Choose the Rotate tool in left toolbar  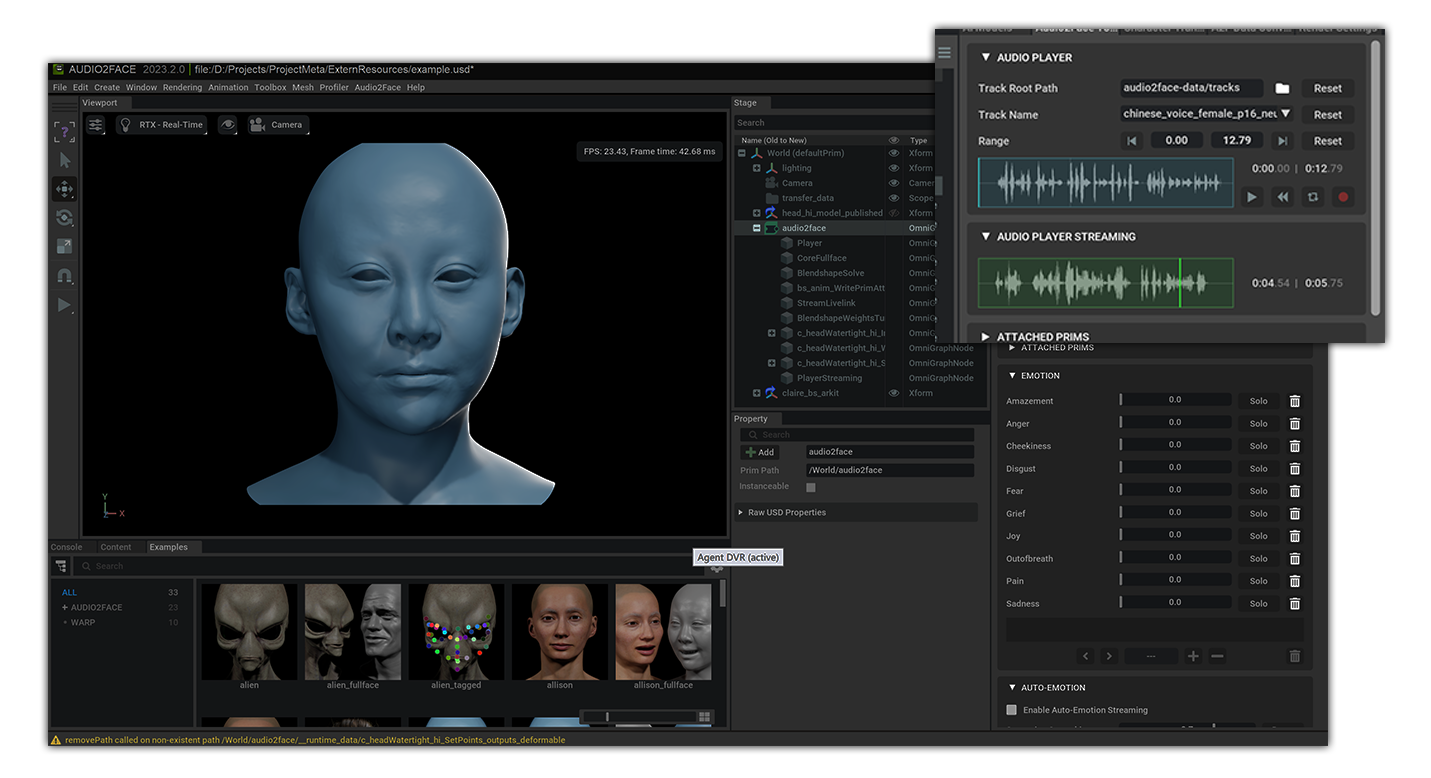point(64,218)
